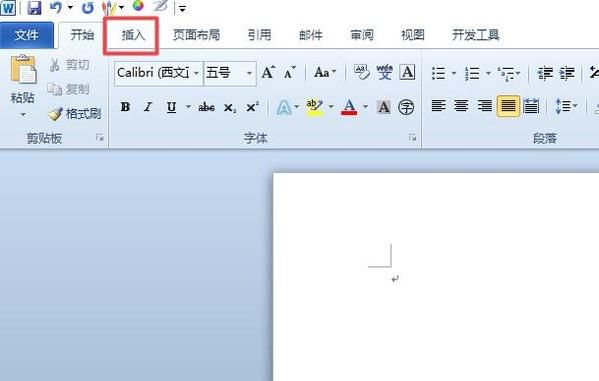Open the font name dropdown arrow
The image size is (599, 381).
[x=196, y=73]
